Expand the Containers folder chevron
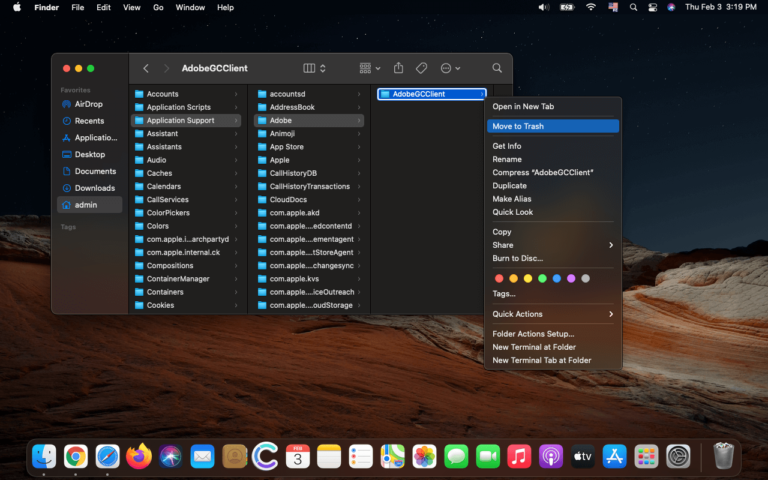The image size is (768, 480). [x=236, y=292]
